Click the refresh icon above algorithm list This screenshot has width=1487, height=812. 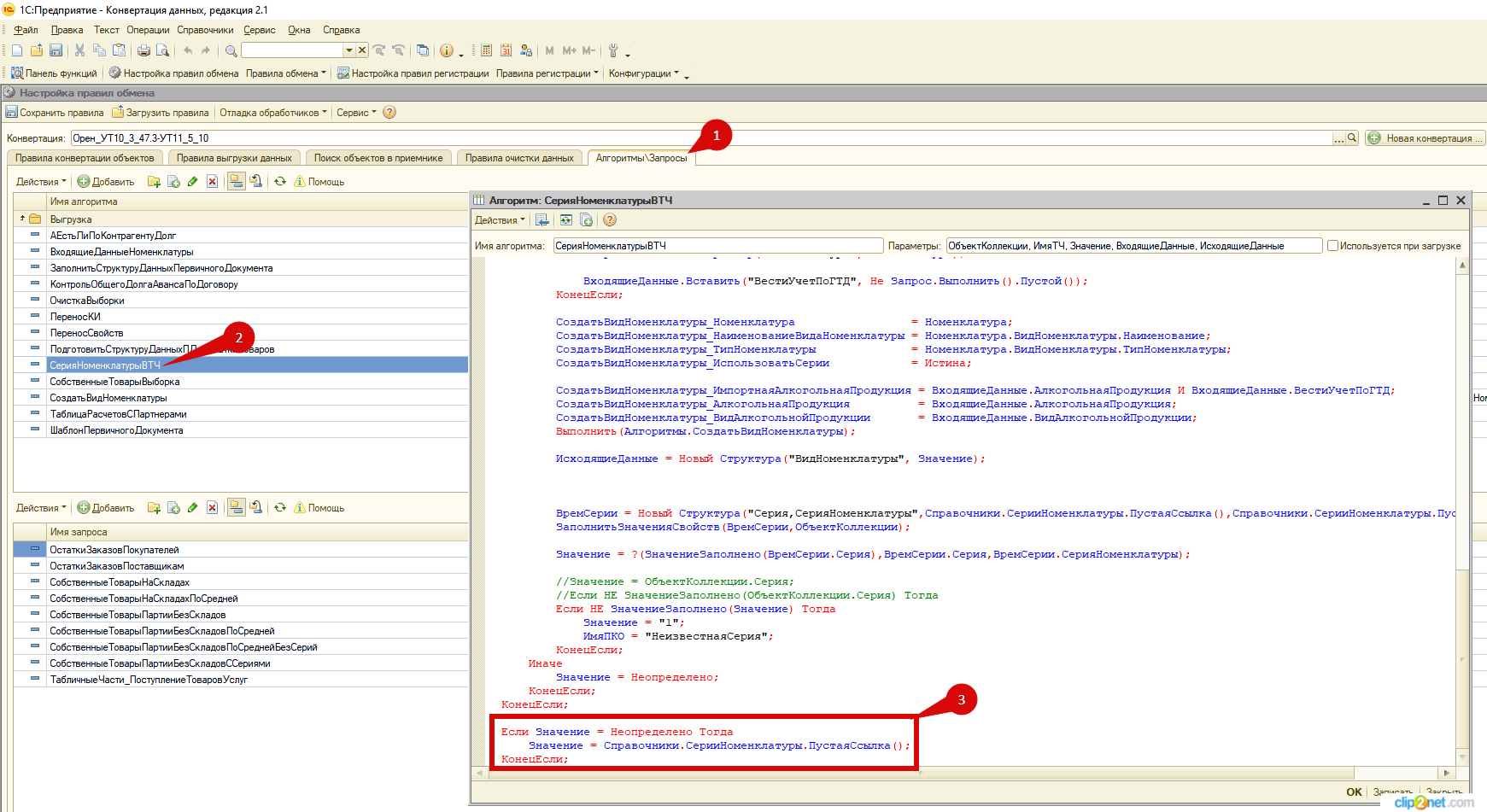pos(279,182)
